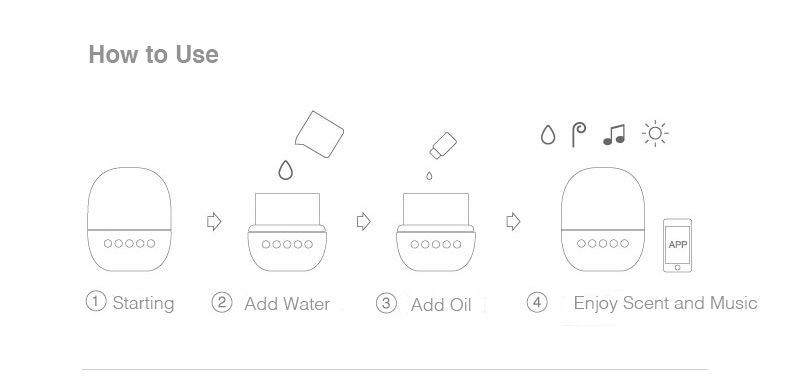This screenshot has width=790, height=380.
Task: Click the closed diffuser in step one
Action: coord(129,219)
